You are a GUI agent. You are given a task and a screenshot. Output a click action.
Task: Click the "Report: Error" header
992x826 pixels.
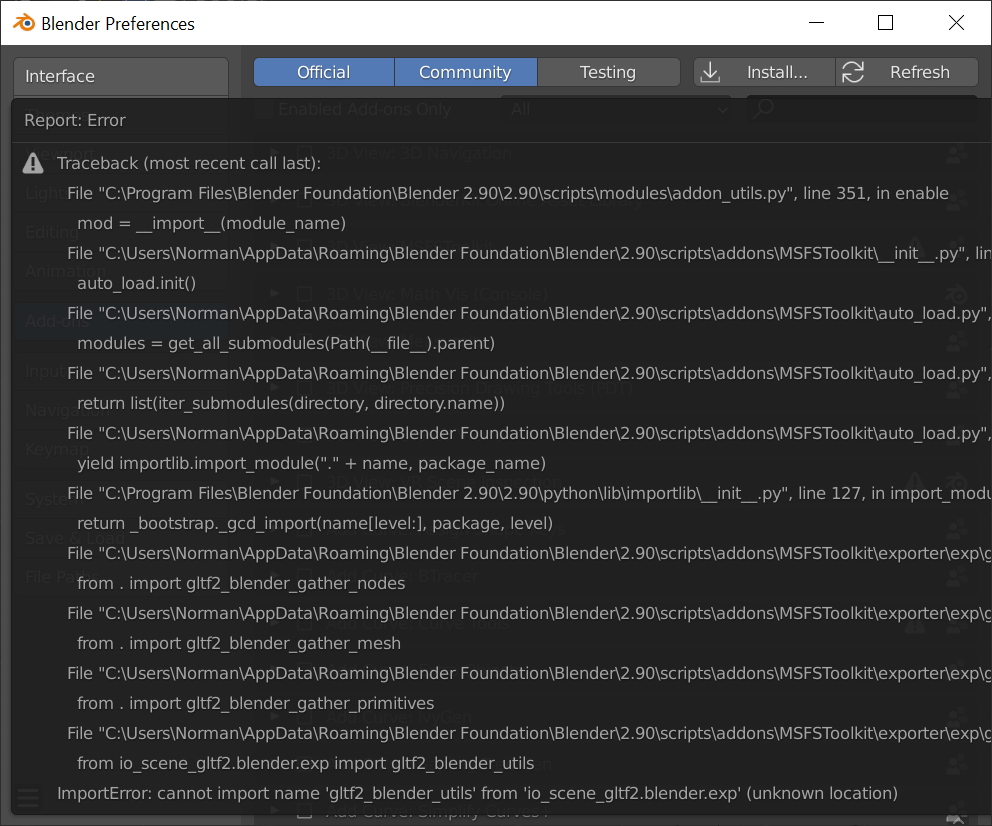pyautogui.click(x=75, y=120)
